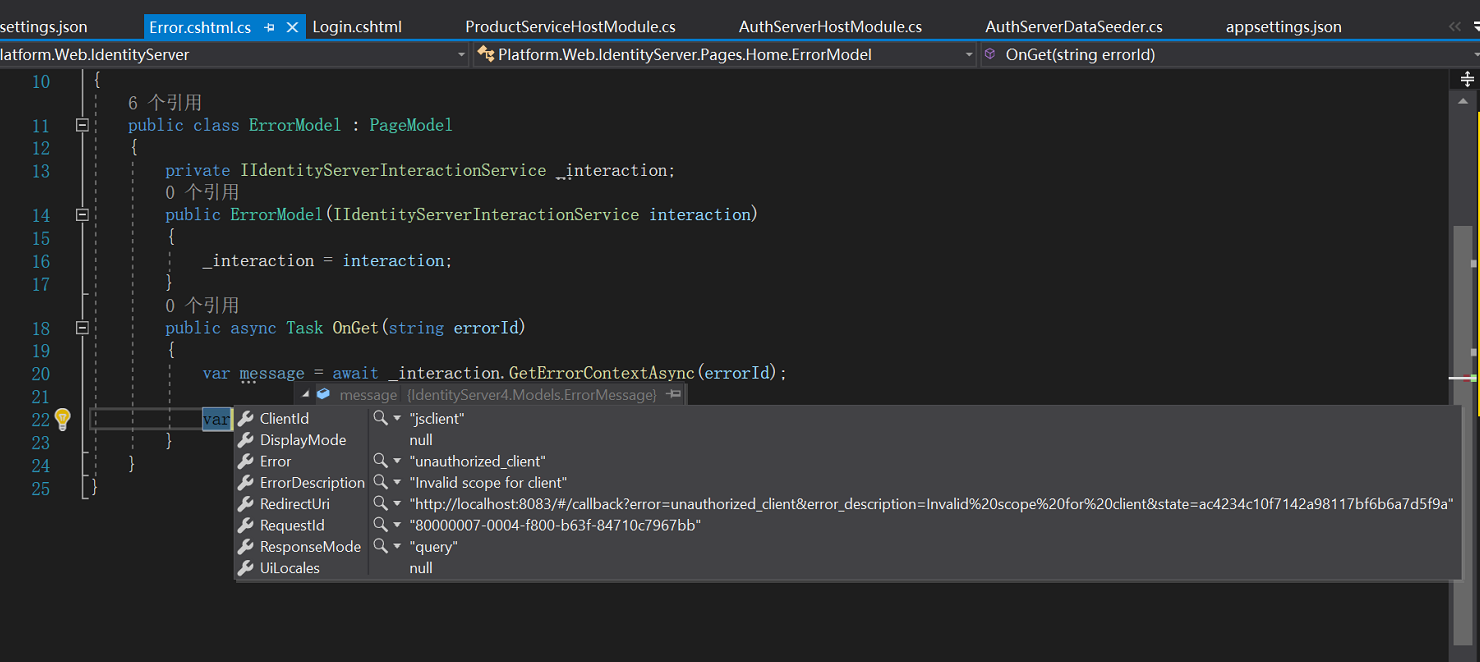The height and width of the screenshot is (662, 1480).
Task: Open the Platform.Web.IdentityServer project dropdown
Action: click(x=459, y=54)
